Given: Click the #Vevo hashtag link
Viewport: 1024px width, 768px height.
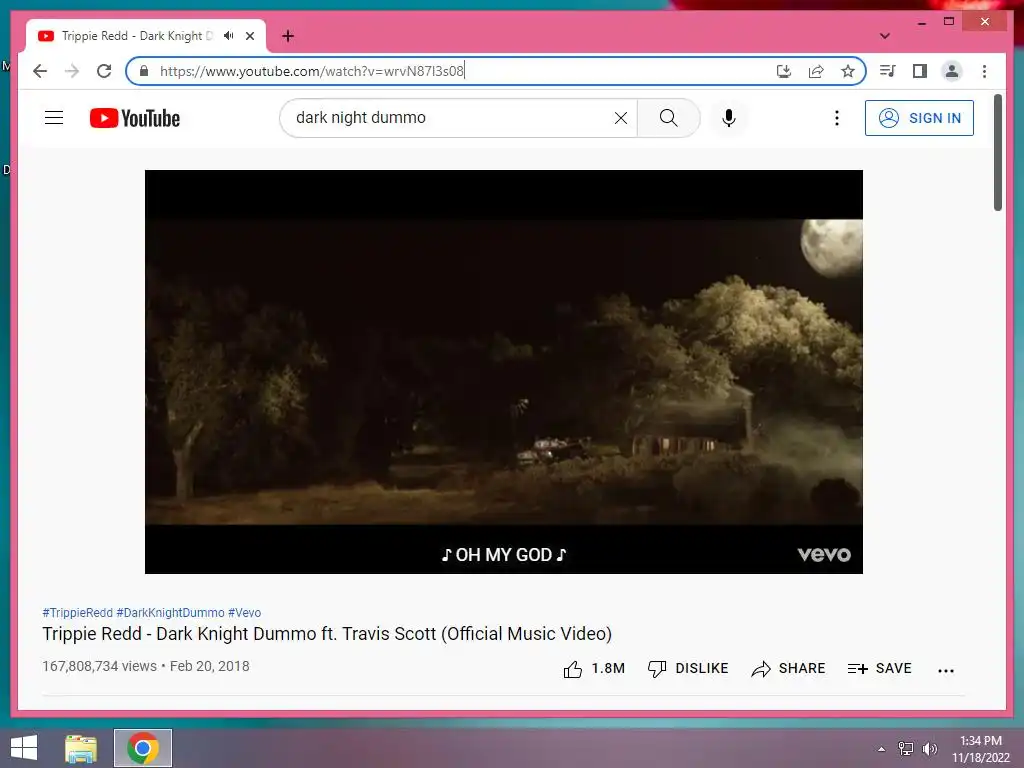Looking at the screenshot, I should (244, 613).
